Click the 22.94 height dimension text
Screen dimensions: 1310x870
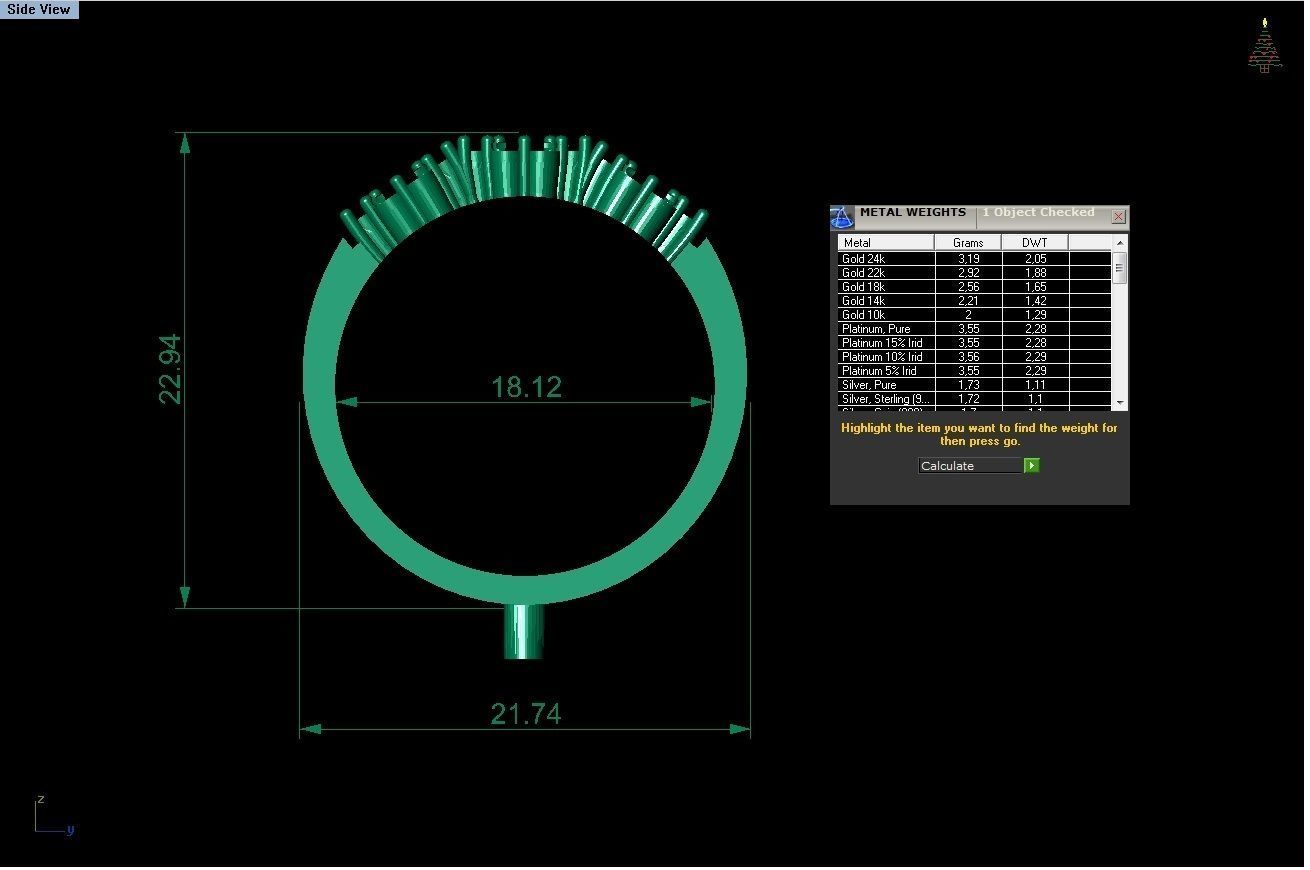(171, 369)
